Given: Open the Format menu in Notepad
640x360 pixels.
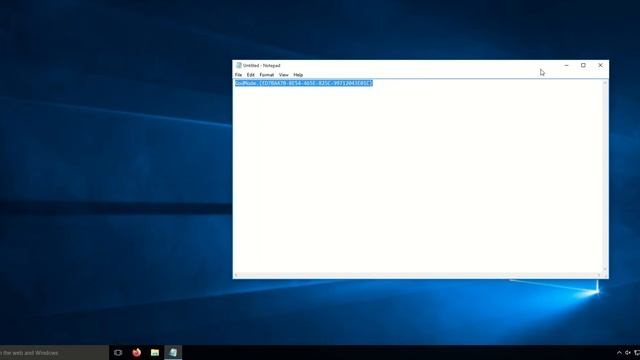Looking at the screenshot, I should [267, 75].
